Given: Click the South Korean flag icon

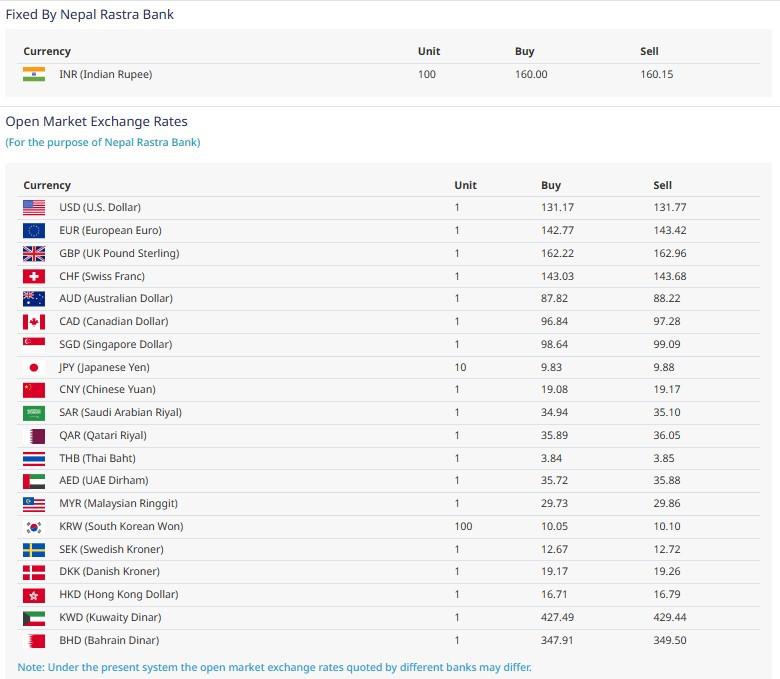Looking at the screenshot, I should tap(34, 527).
